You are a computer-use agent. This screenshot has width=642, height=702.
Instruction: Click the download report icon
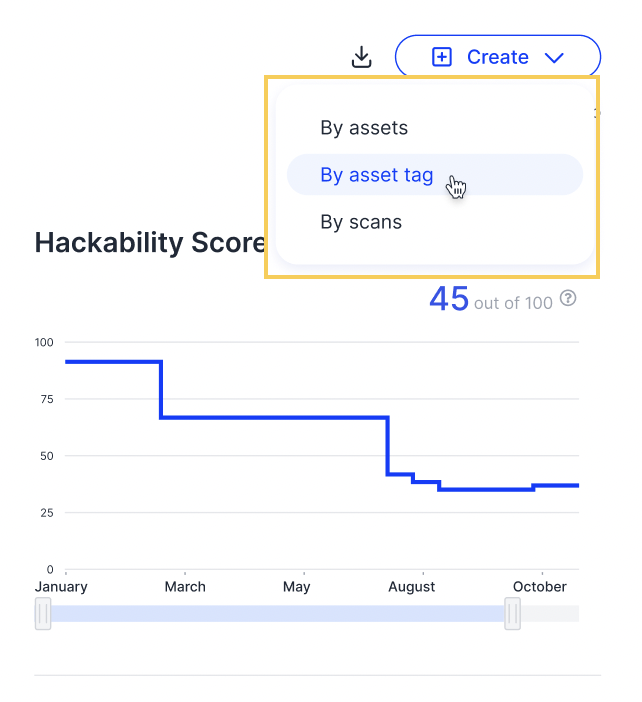(361, 57)
